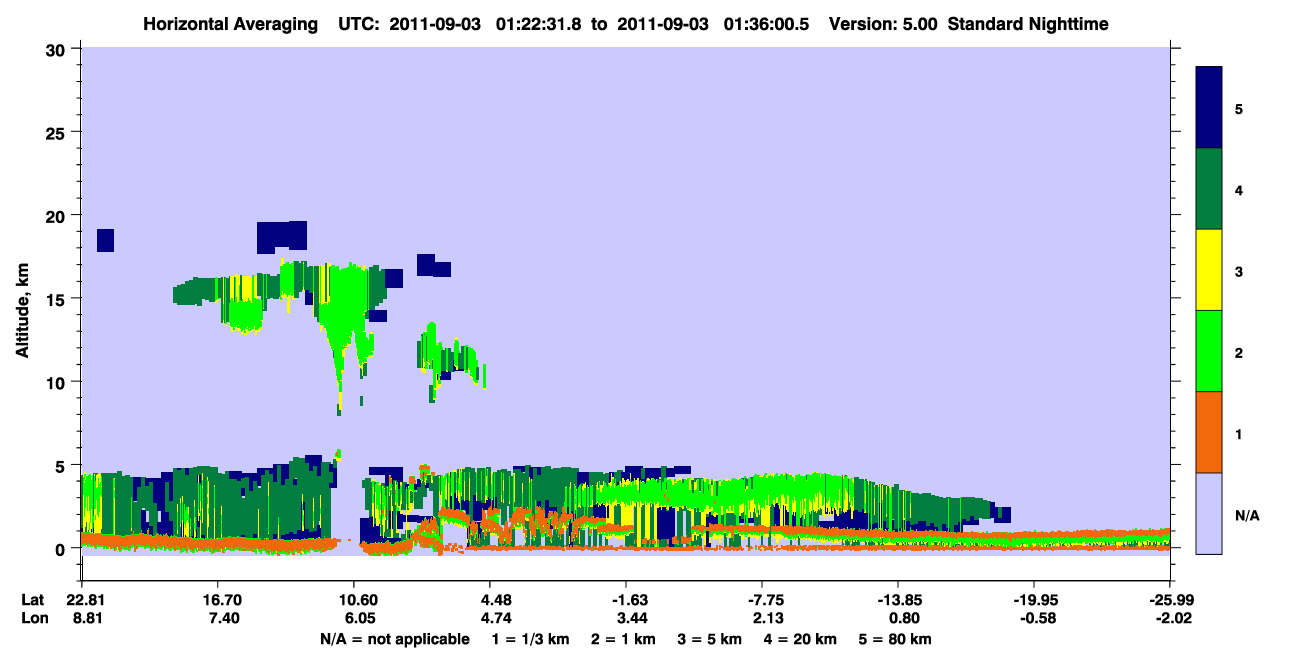Screen dimensions: 1300x667
Task: Click colorbar label '4'
Action: point(1239,189)
